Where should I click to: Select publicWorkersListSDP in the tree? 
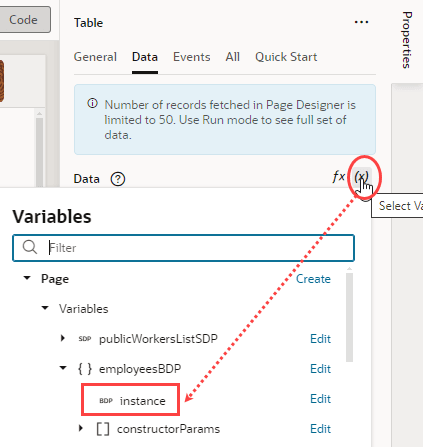click(x=158, y=339)
